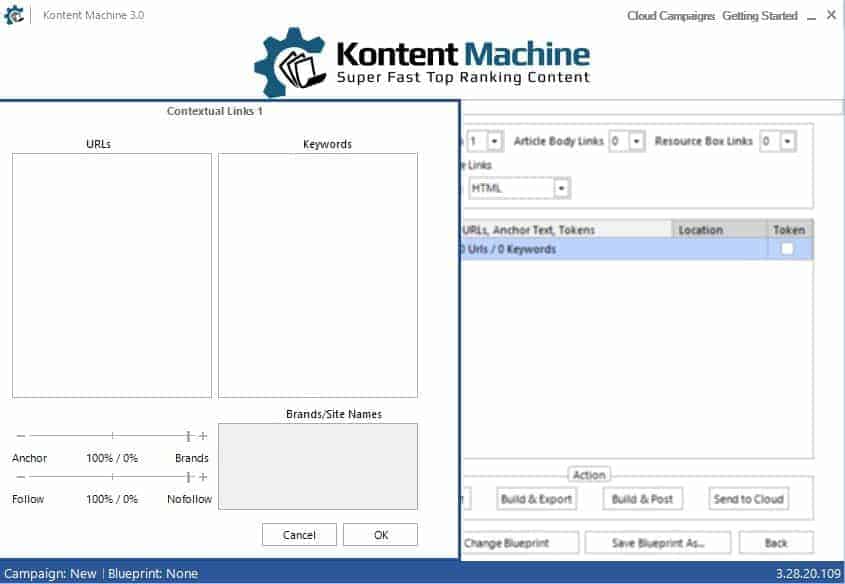Click the Action group label
Screen dimensions: 845x584
click(589, 475)
